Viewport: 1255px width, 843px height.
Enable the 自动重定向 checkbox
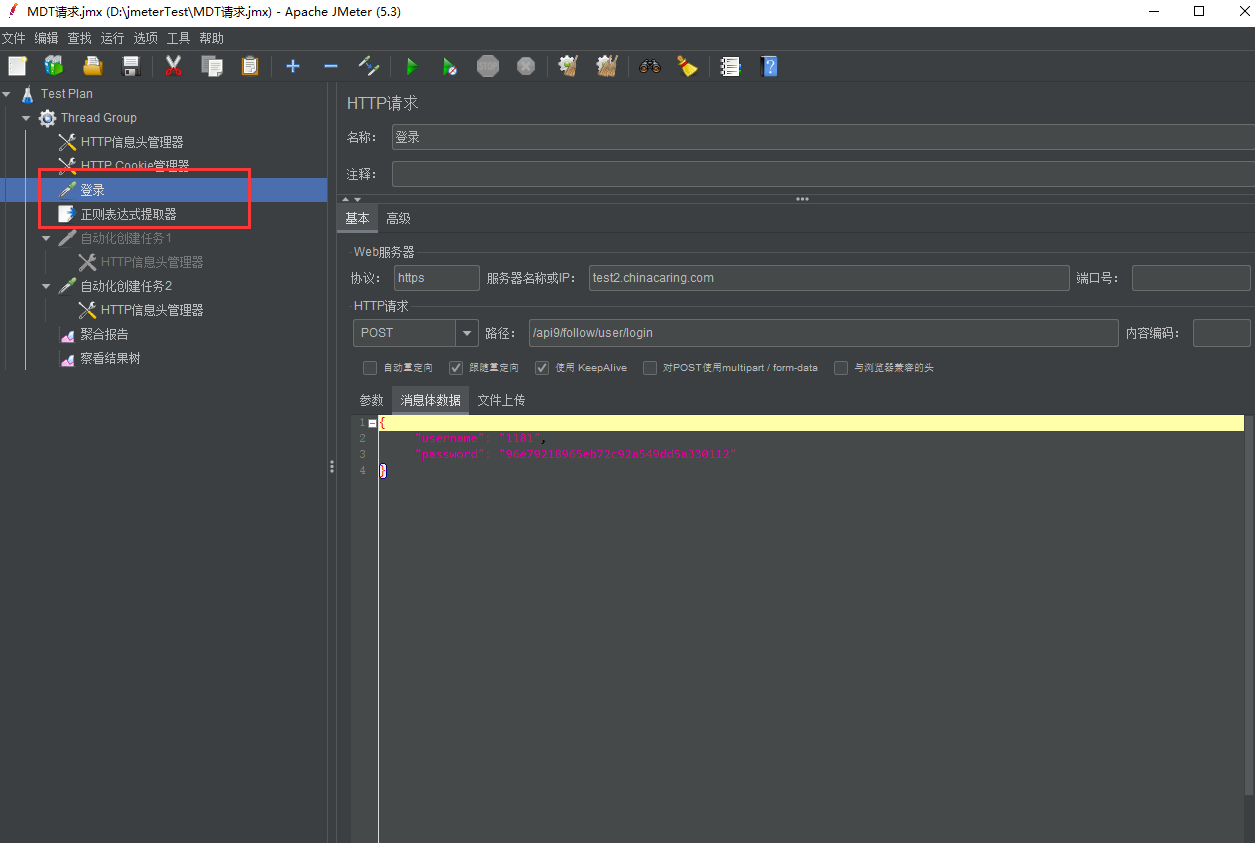tap(370, 368)
